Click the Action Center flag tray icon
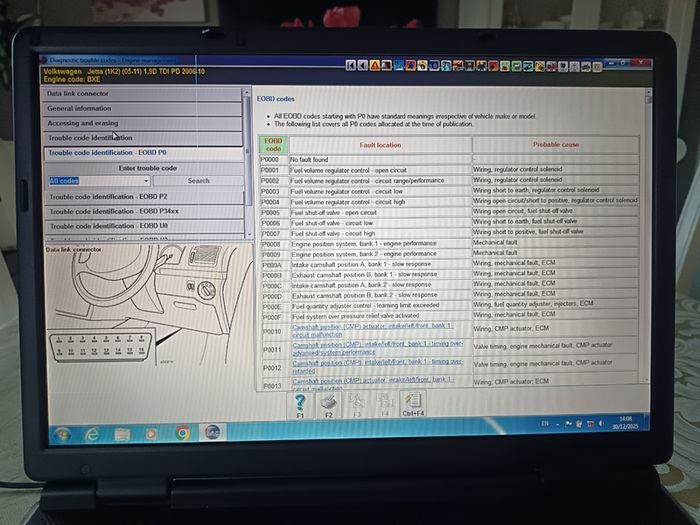700x525 pixels. tap(568, 424)
